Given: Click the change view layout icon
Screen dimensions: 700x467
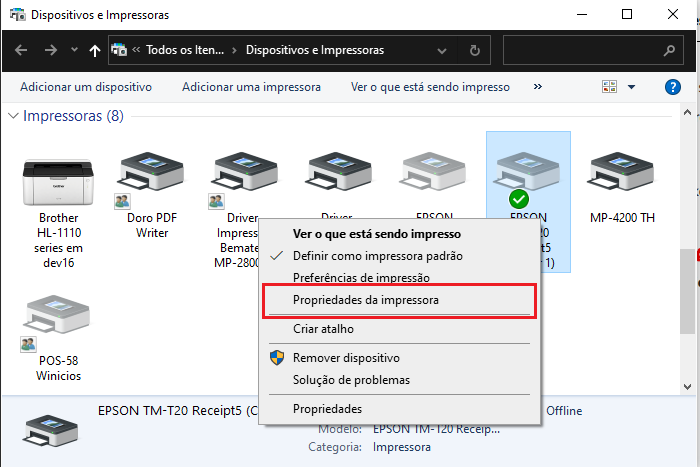Looking at the screenshot, I should [609, 87].
